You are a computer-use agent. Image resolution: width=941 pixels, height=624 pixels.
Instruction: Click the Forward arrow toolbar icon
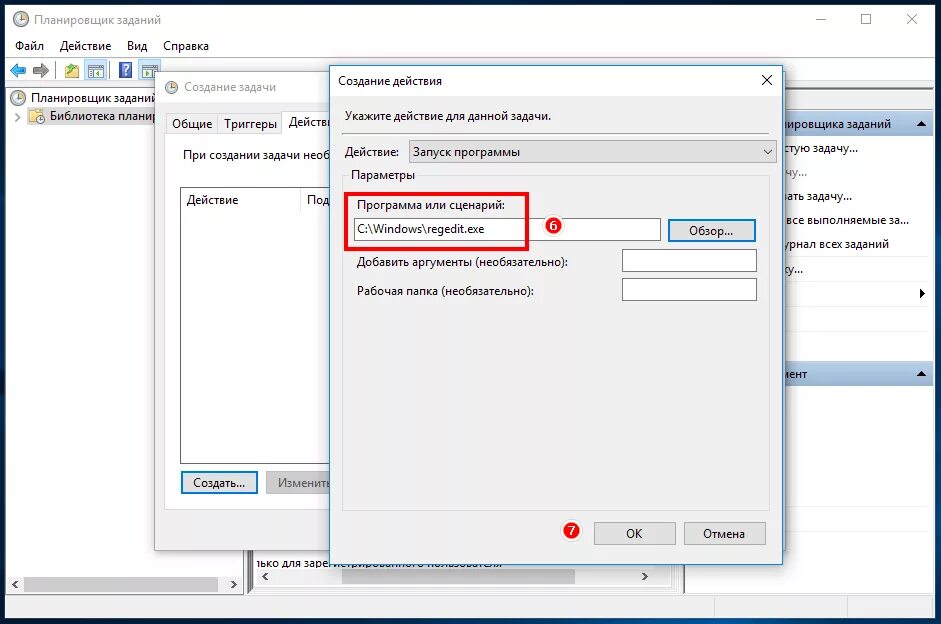pos(41,71)
